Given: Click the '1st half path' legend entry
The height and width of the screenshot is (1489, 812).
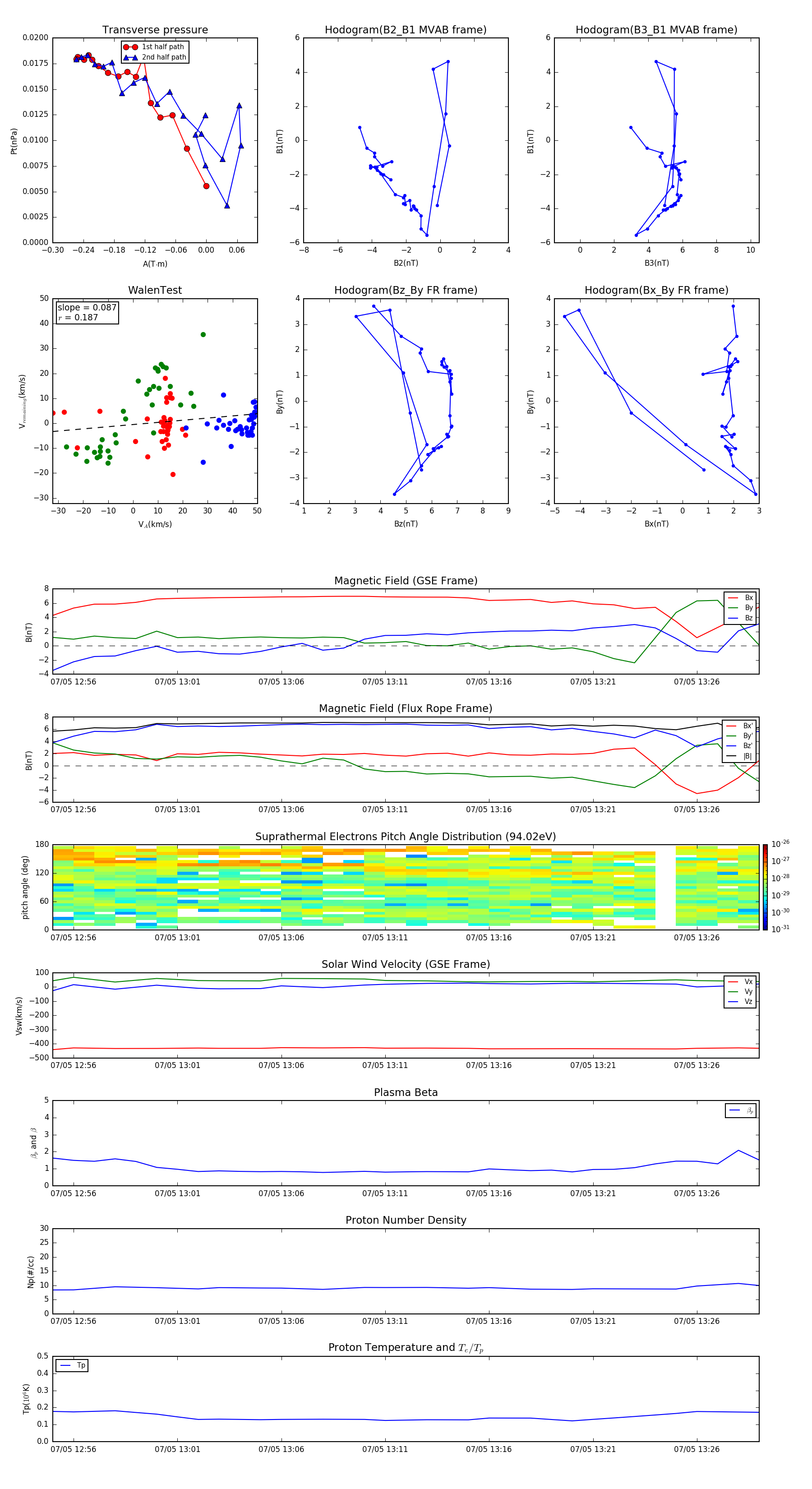Looking at the screenshot, I should tap(155, 47).
